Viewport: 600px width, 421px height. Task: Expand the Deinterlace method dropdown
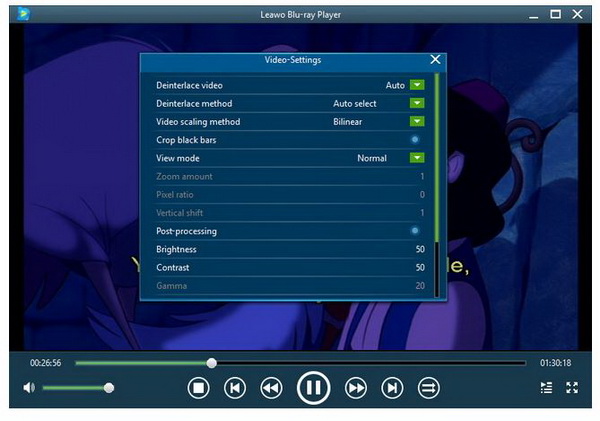417,103
